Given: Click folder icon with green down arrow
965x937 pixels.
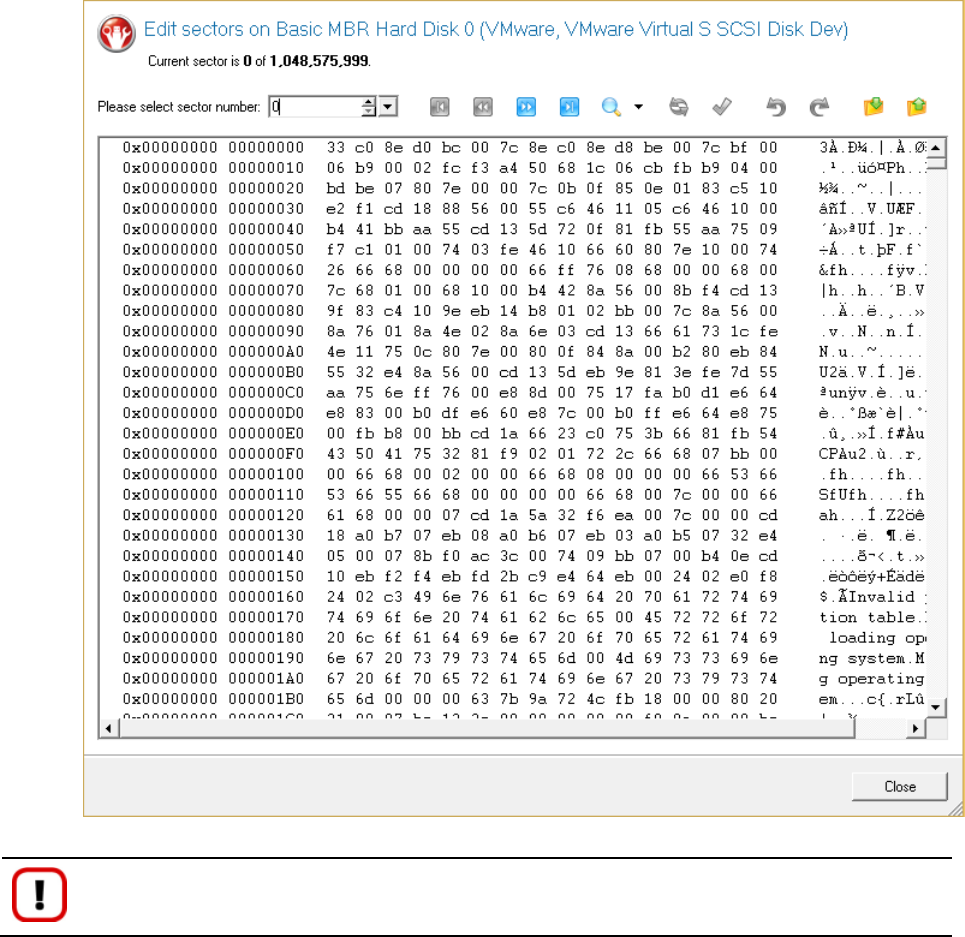Looking at the screenshot, I should [873, 106].
